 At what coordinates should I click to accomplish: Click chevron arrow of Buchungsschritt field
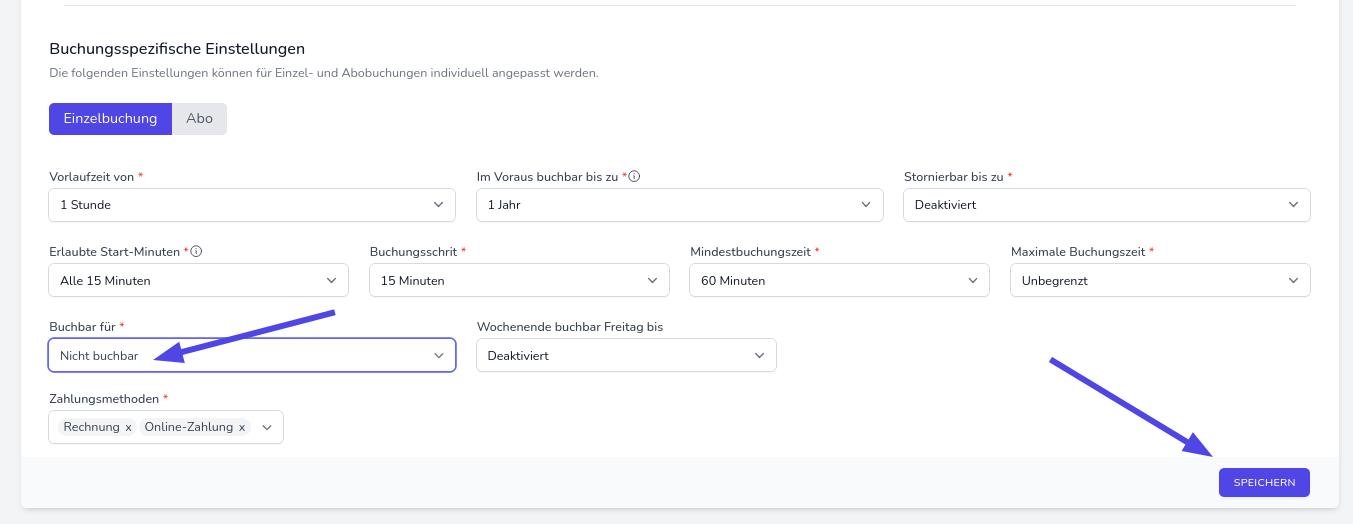(x=653, y=280)
